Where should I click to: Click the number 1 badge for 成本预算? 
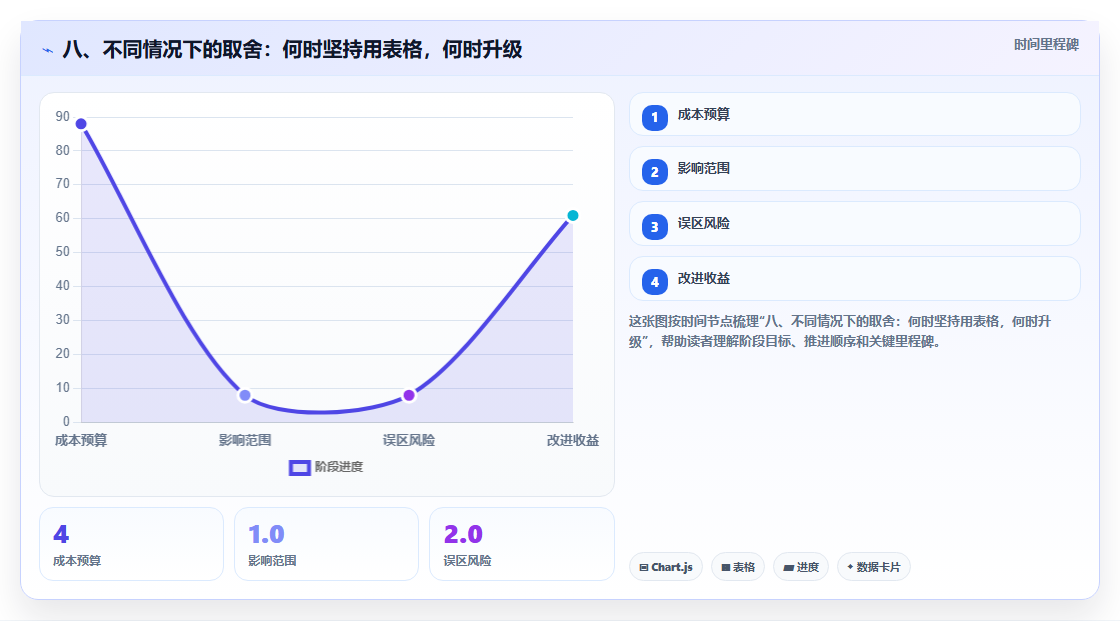coord(654,117)
